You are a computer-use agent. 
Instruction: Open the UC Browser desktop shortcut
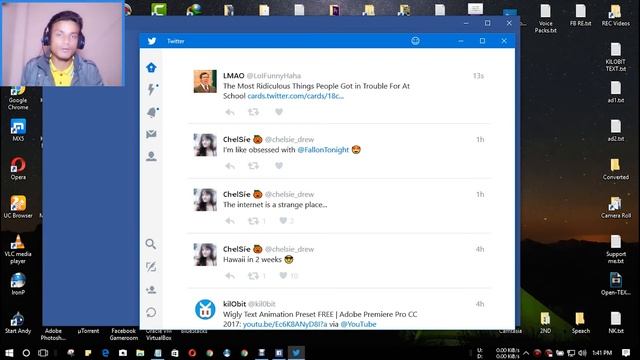click(18, 207)
